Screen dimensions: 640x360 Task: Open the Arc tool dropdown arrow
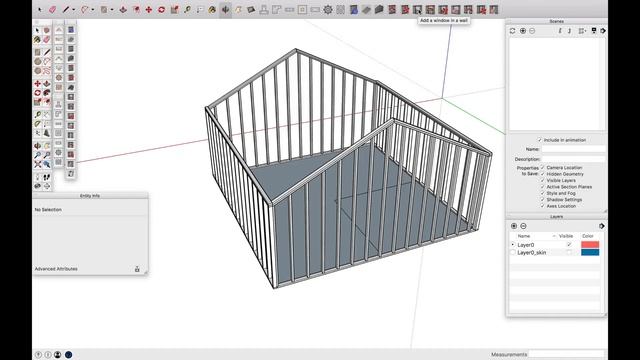pos(93,10)
